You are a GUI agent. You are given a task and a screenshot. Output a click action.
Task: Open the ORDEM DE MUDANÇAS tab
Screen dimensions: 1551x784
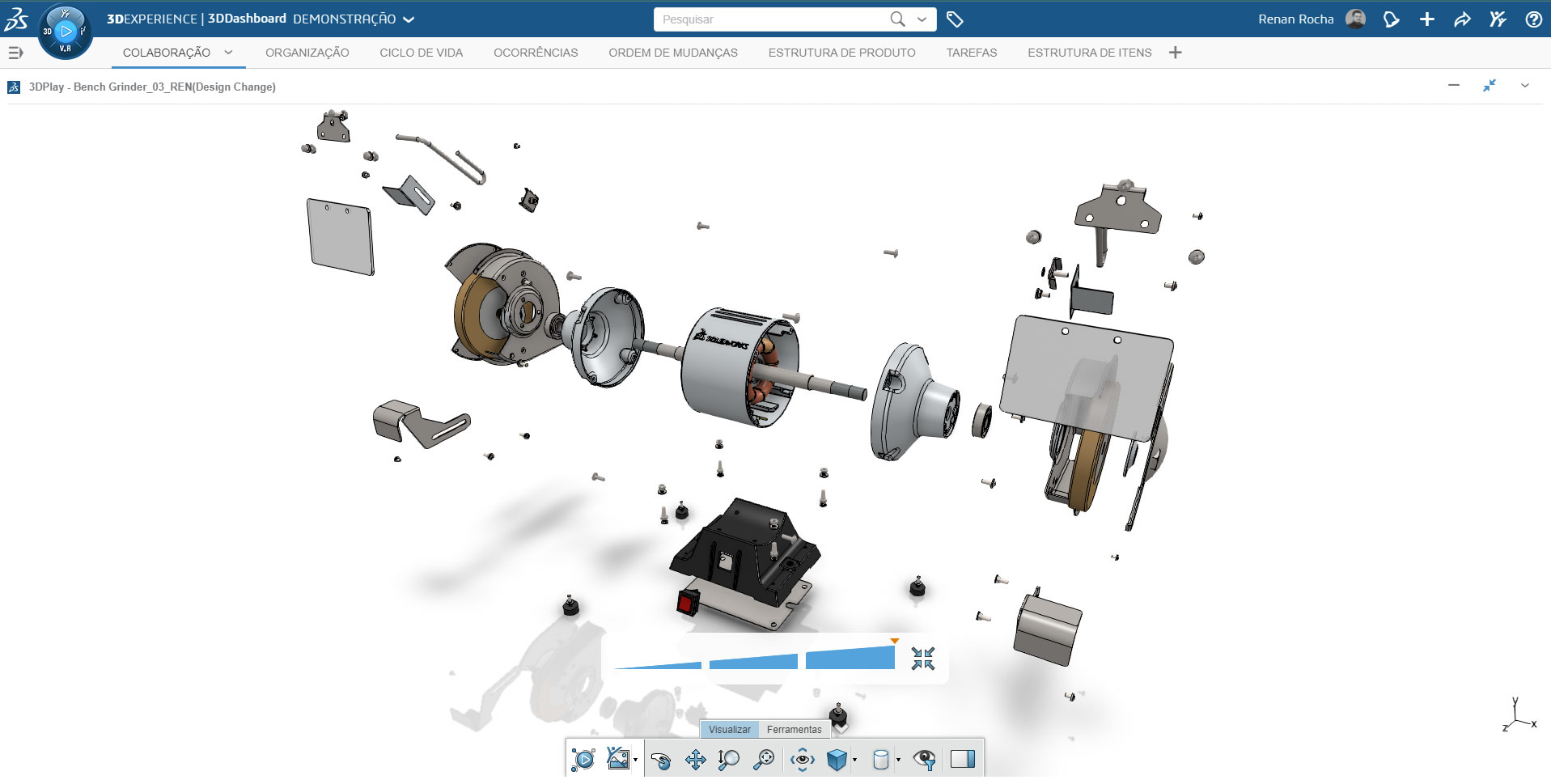coord(673,53)
